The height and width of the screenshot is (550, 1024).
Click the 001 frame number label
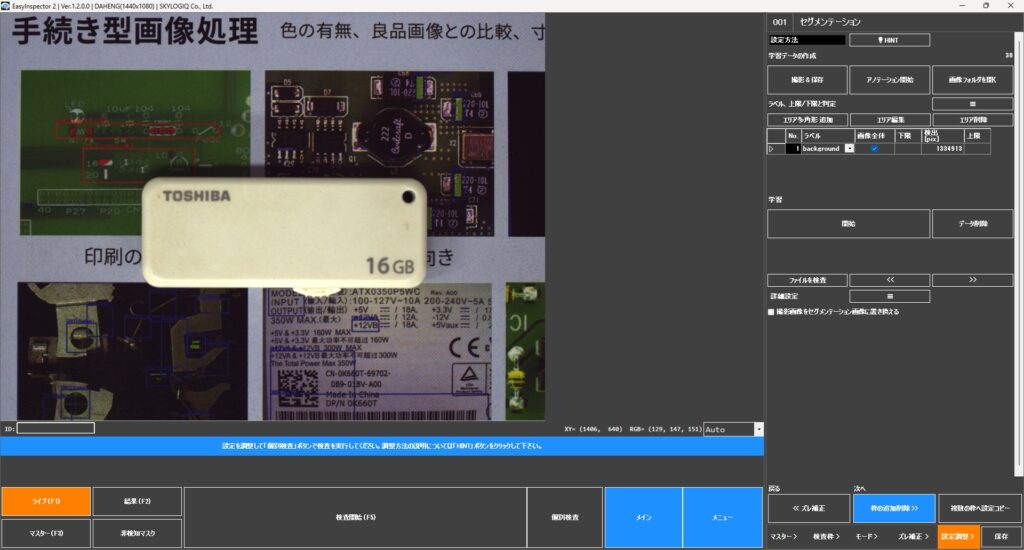780,22
